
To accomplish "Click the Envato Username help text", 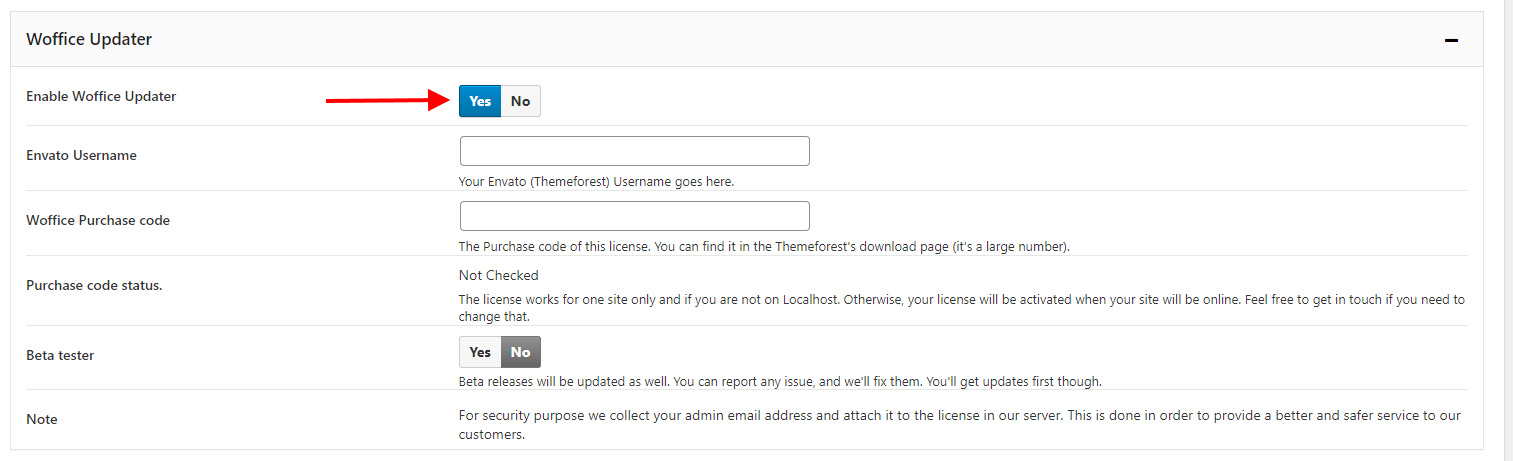I will 596,182.
